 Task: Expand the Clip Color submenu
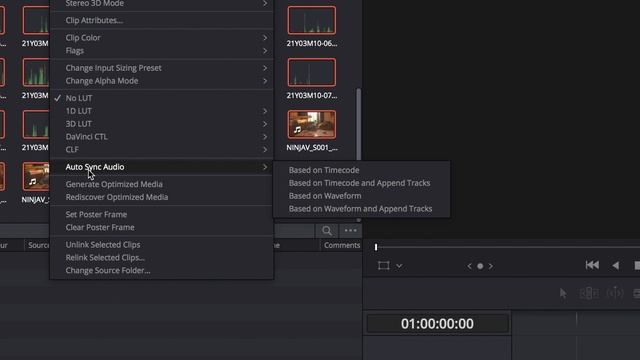[x=162, y=38]
